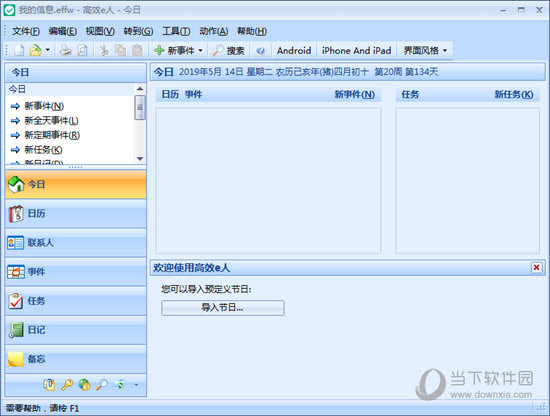
Task: Select the 日历 calendar navigation item
Action: tap(76, 214)
